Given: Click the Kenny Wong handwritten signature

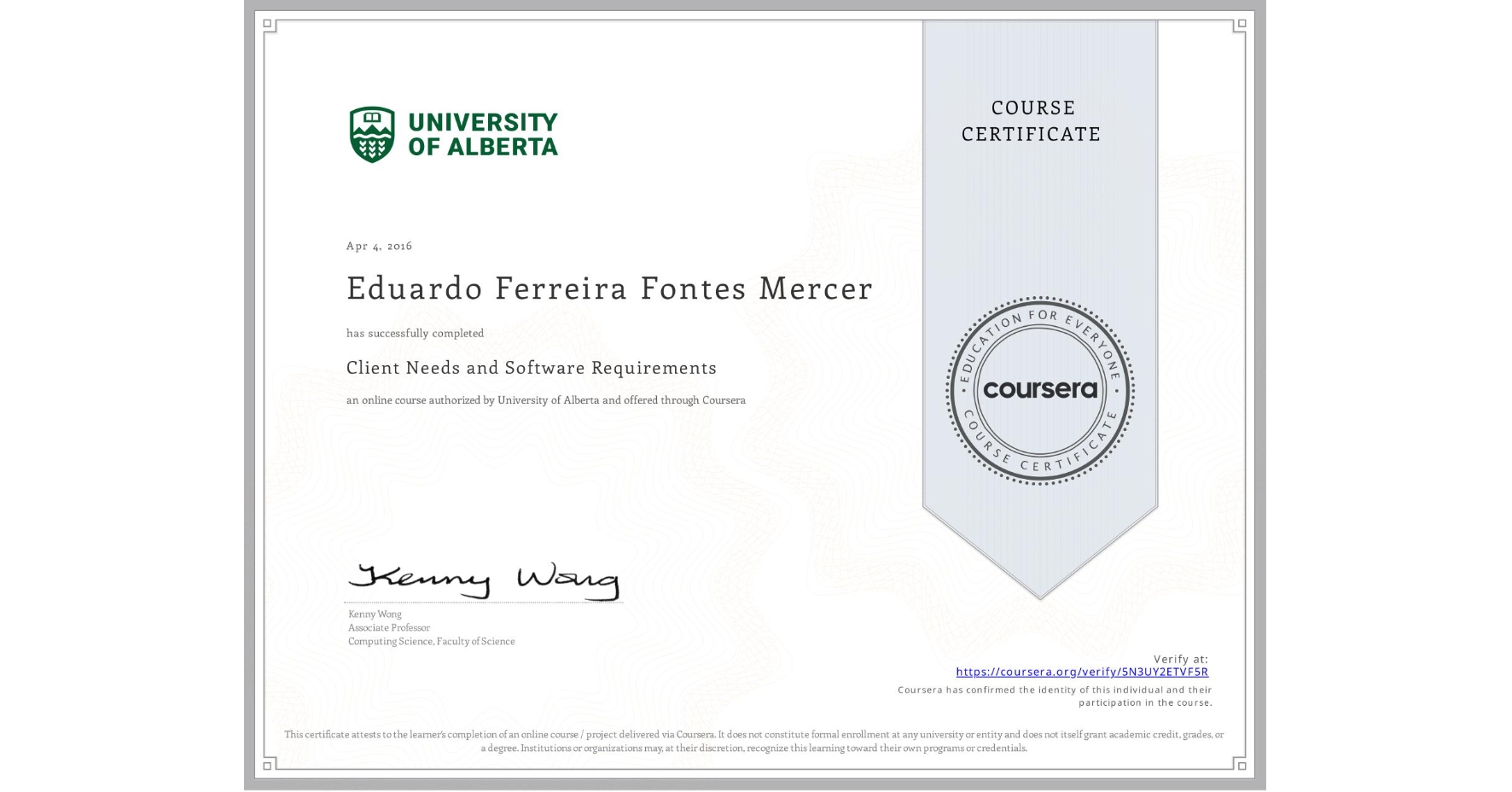Looking at the screenshot, I should point(484,580).
